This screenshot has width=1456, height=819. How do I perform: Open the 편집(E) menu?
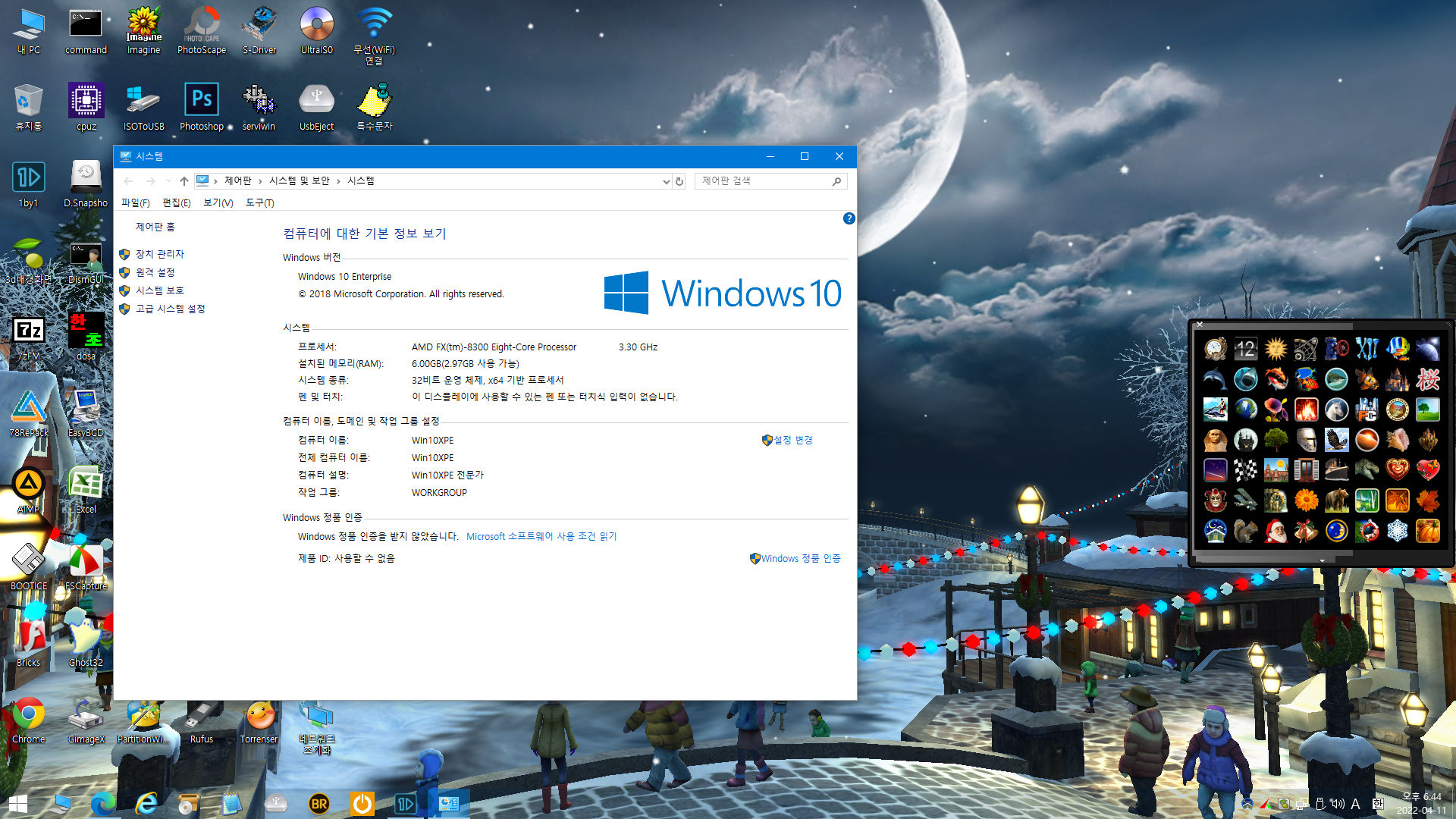(176, 202)
